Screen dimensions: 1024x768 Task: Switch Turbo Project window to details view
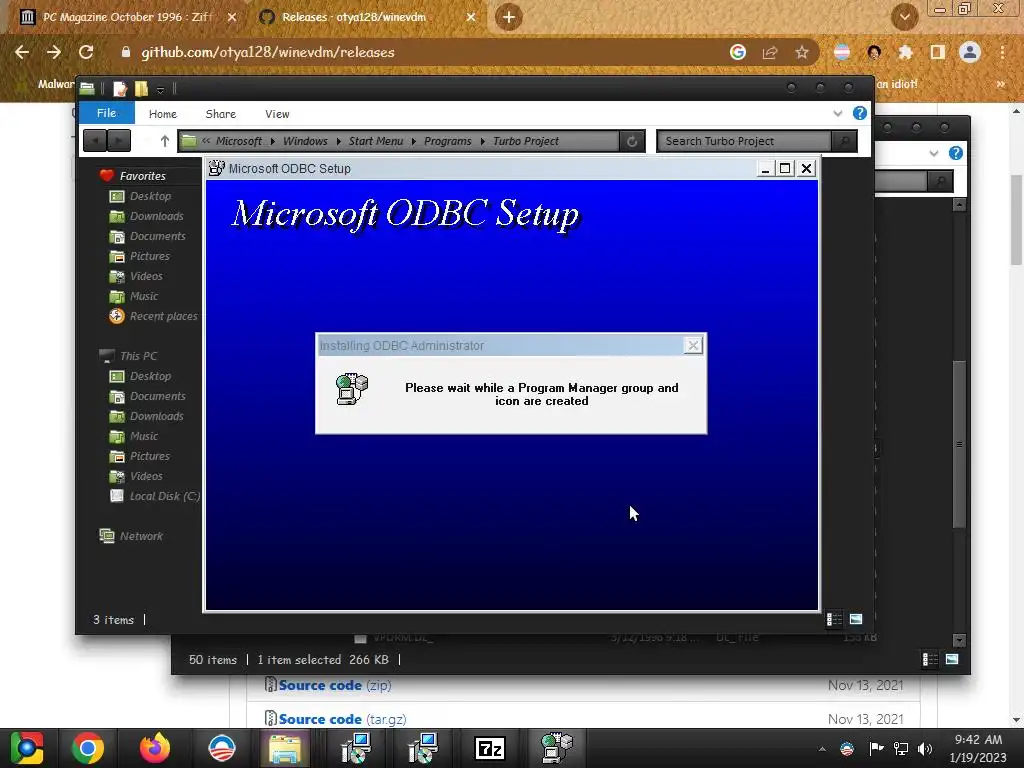point(834,619)
